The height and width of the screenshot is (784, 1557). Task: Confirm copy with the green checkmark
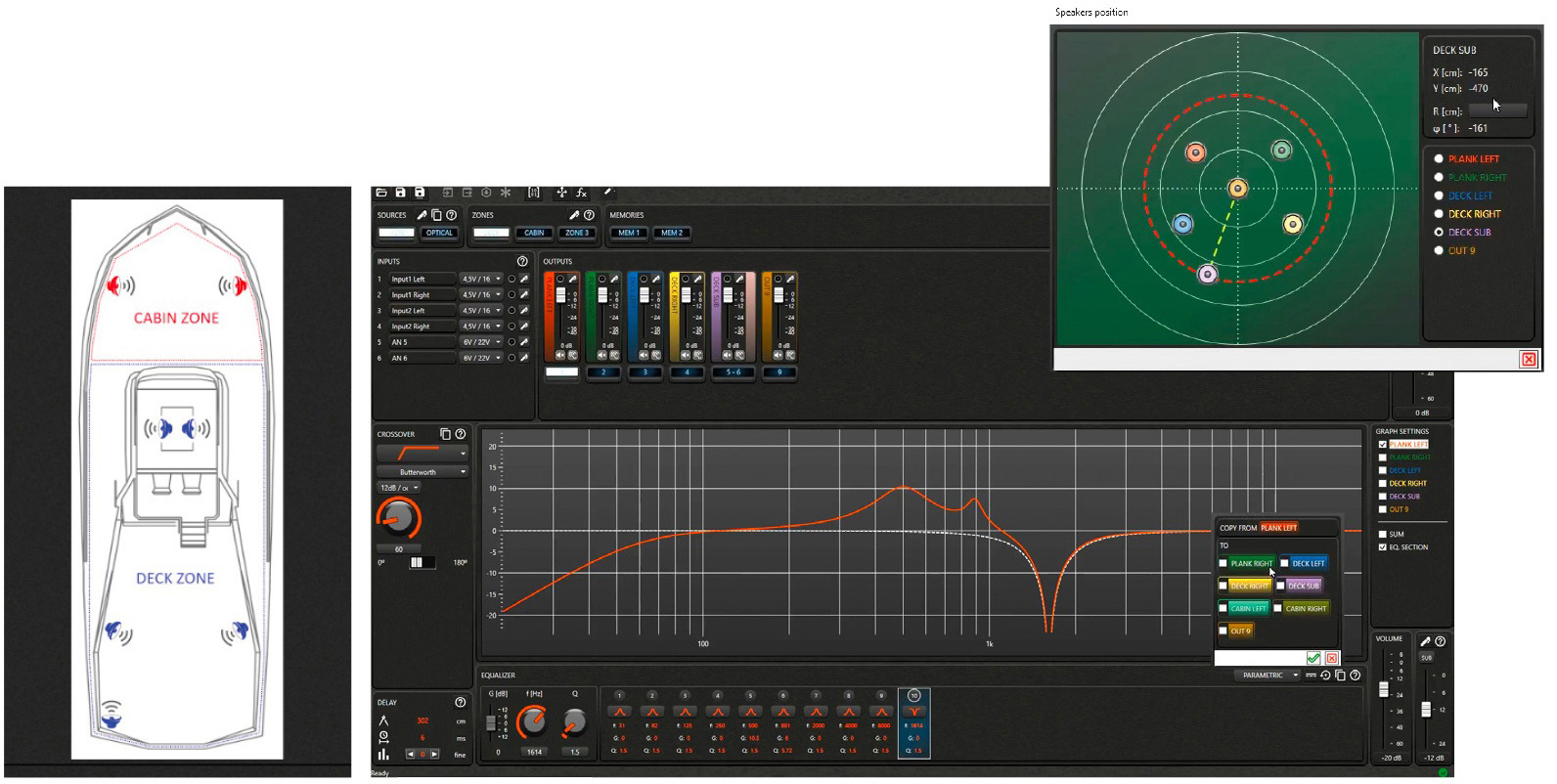click(1313, 658)
